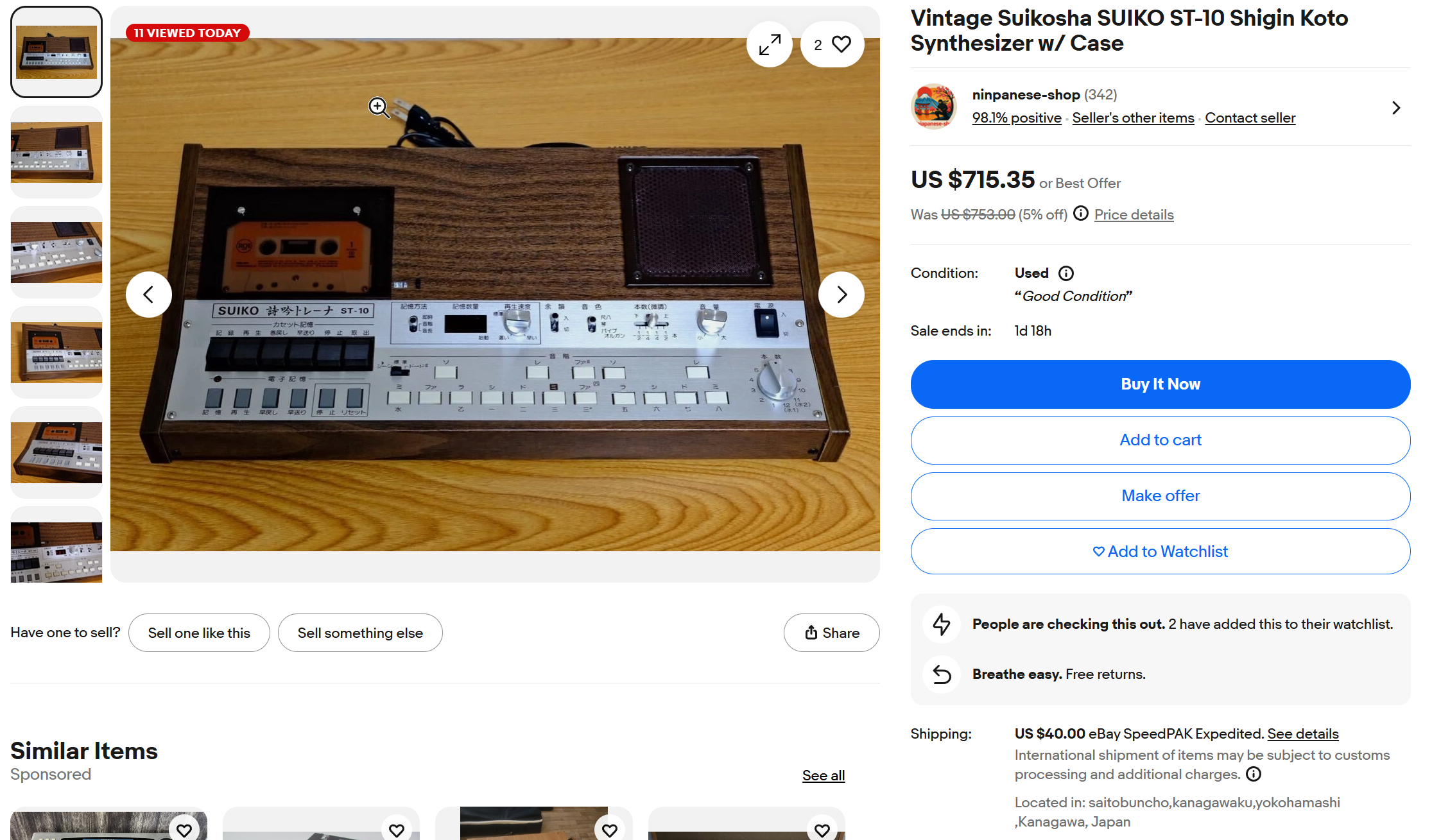Click the ninpanese-shop seller avatar
Image resolution: width=1441 pixels, height=840 pixels.
pos(933,106)
